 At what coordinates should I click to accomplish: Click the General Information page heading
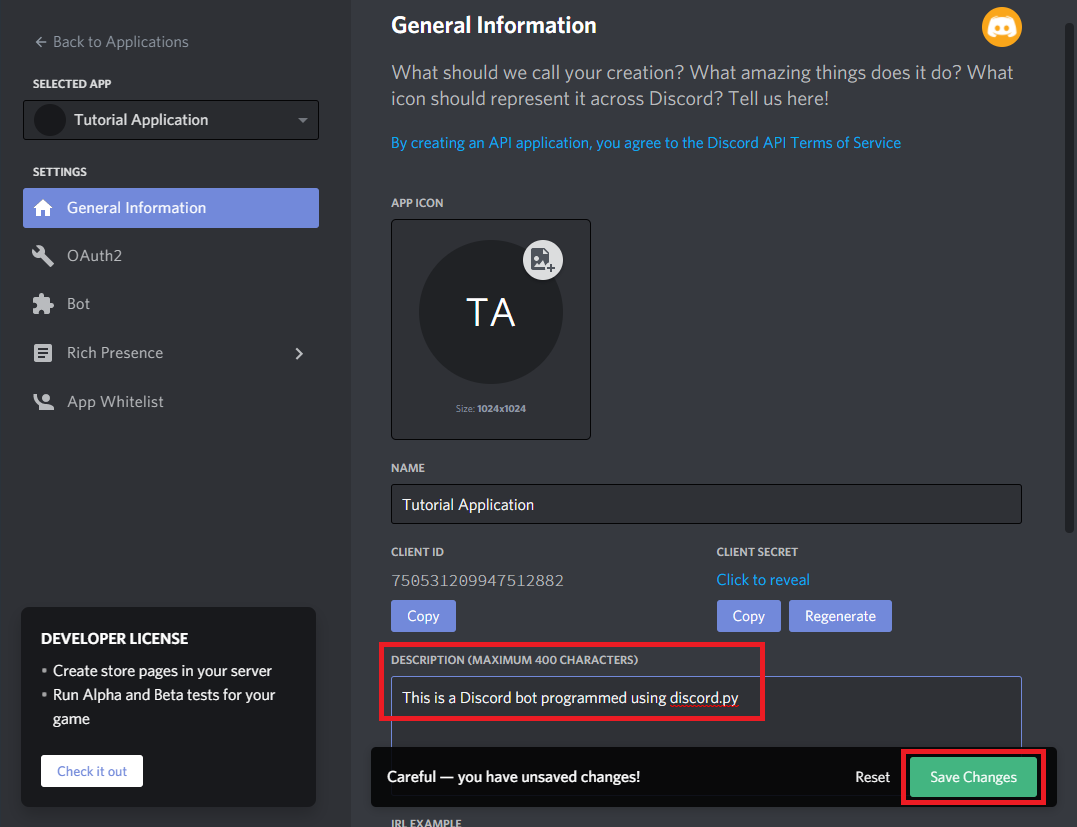(x=494, y=25)
